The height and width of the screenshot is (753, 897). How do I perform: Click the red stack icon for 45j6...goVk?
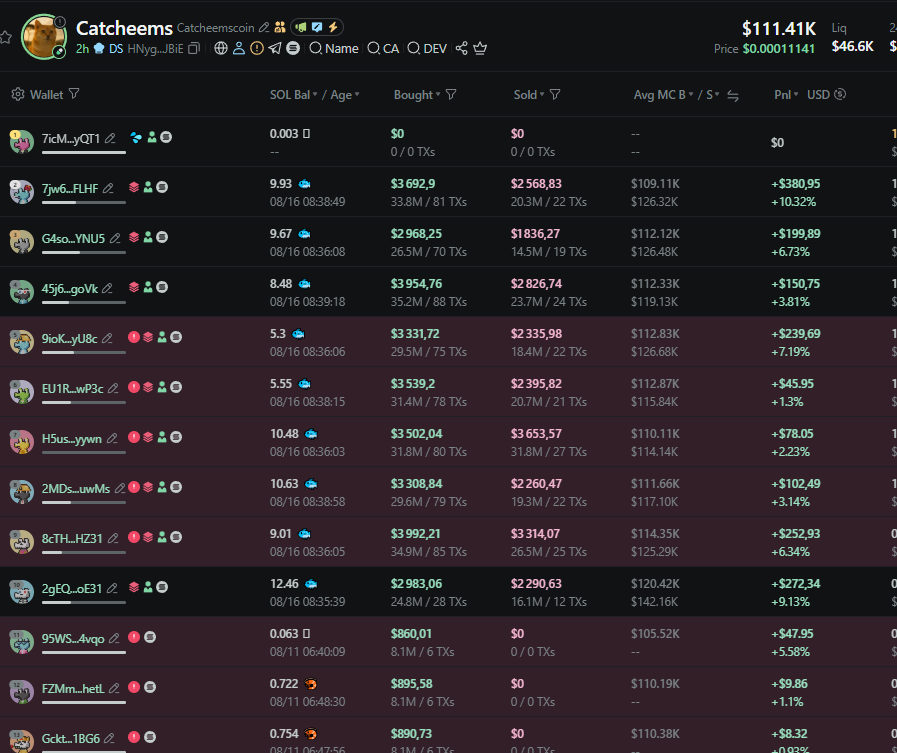tap(134, 287)
